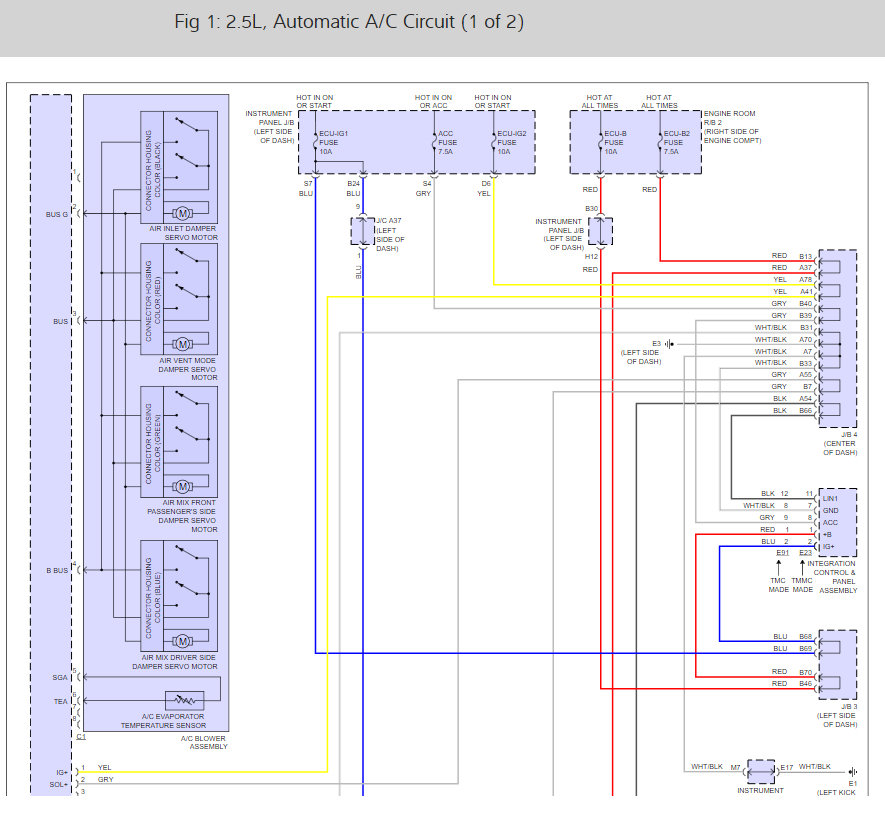The image size is (885, 813).
Task: Click the 'ACC FUSE 7.5A' label
Action: (448, 143)
